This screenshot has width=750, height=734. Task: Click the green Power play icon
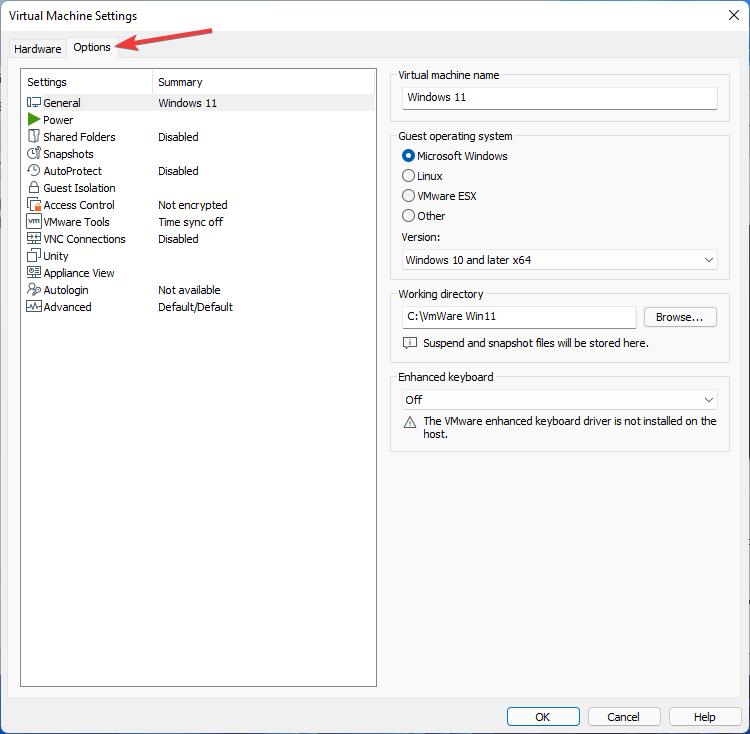point(33,119)
